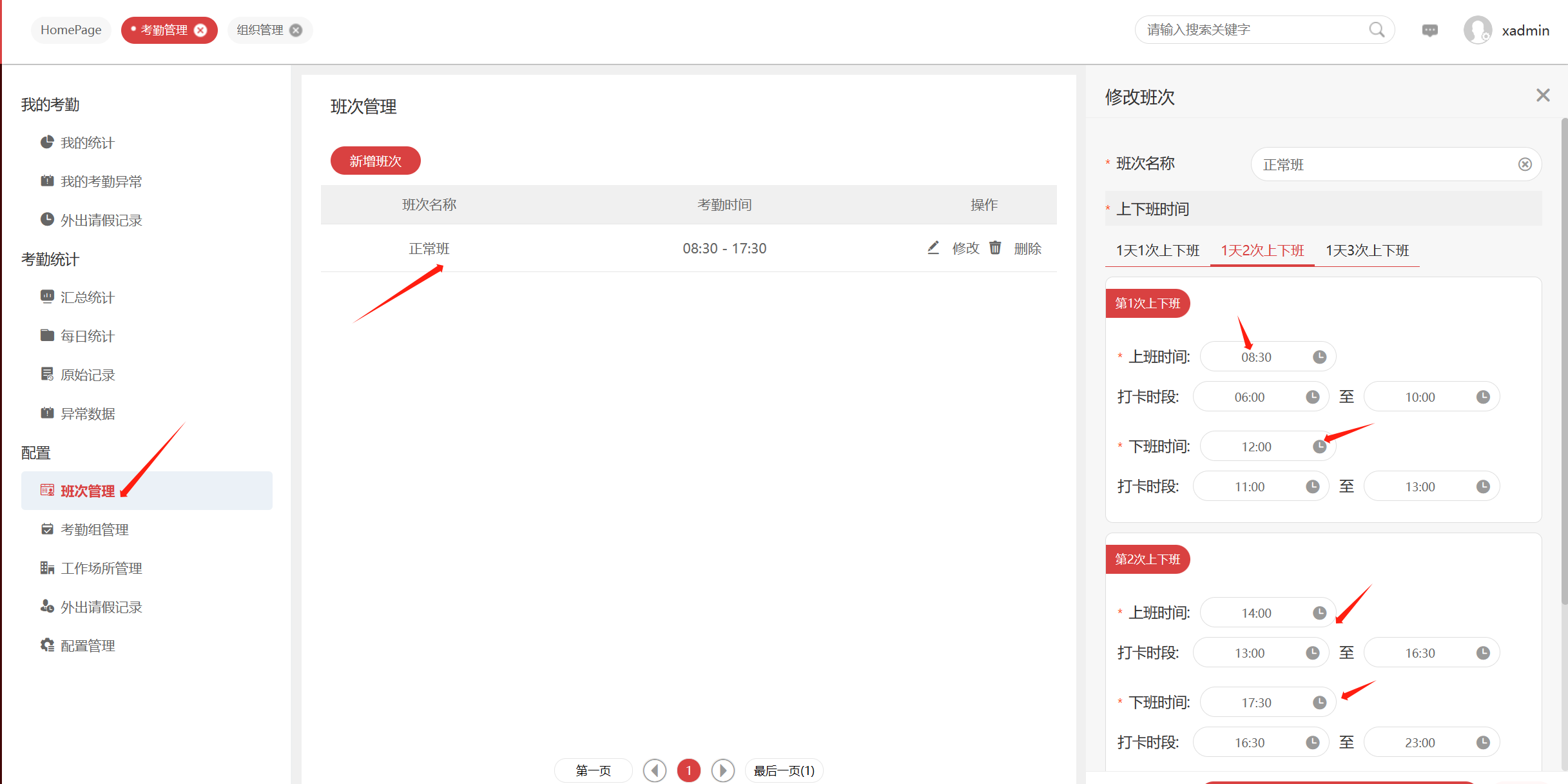The width and height of the screenshot is (1568, 784).
Task: Click the 最后一页 pagination button
Action: (x=784, y=770)
